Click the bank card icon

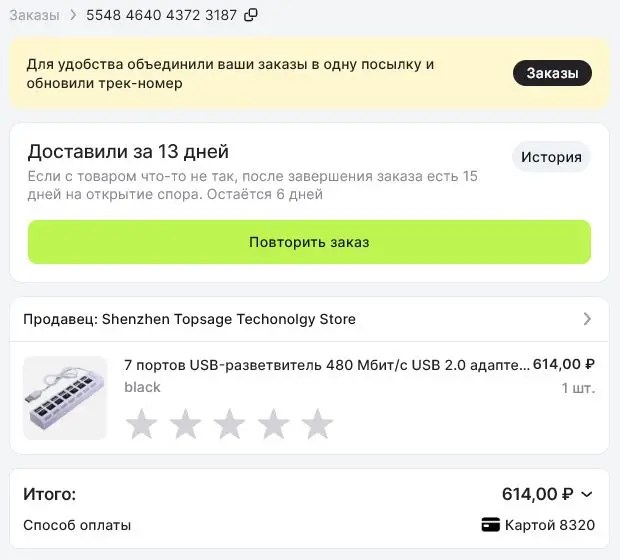click(x=490, y=525)
